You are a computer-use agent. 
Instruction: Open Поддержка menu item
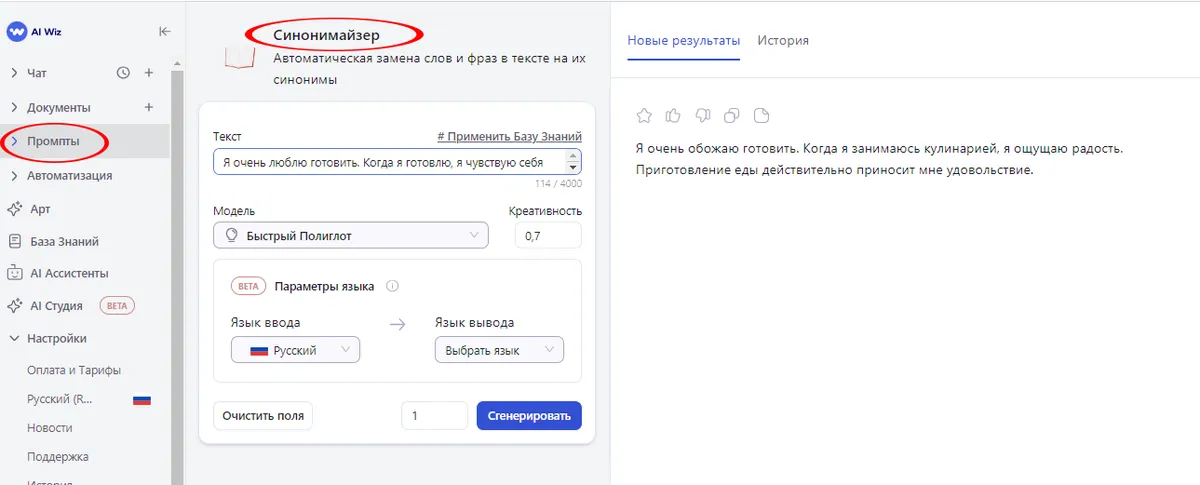click(x=58, y=457)
